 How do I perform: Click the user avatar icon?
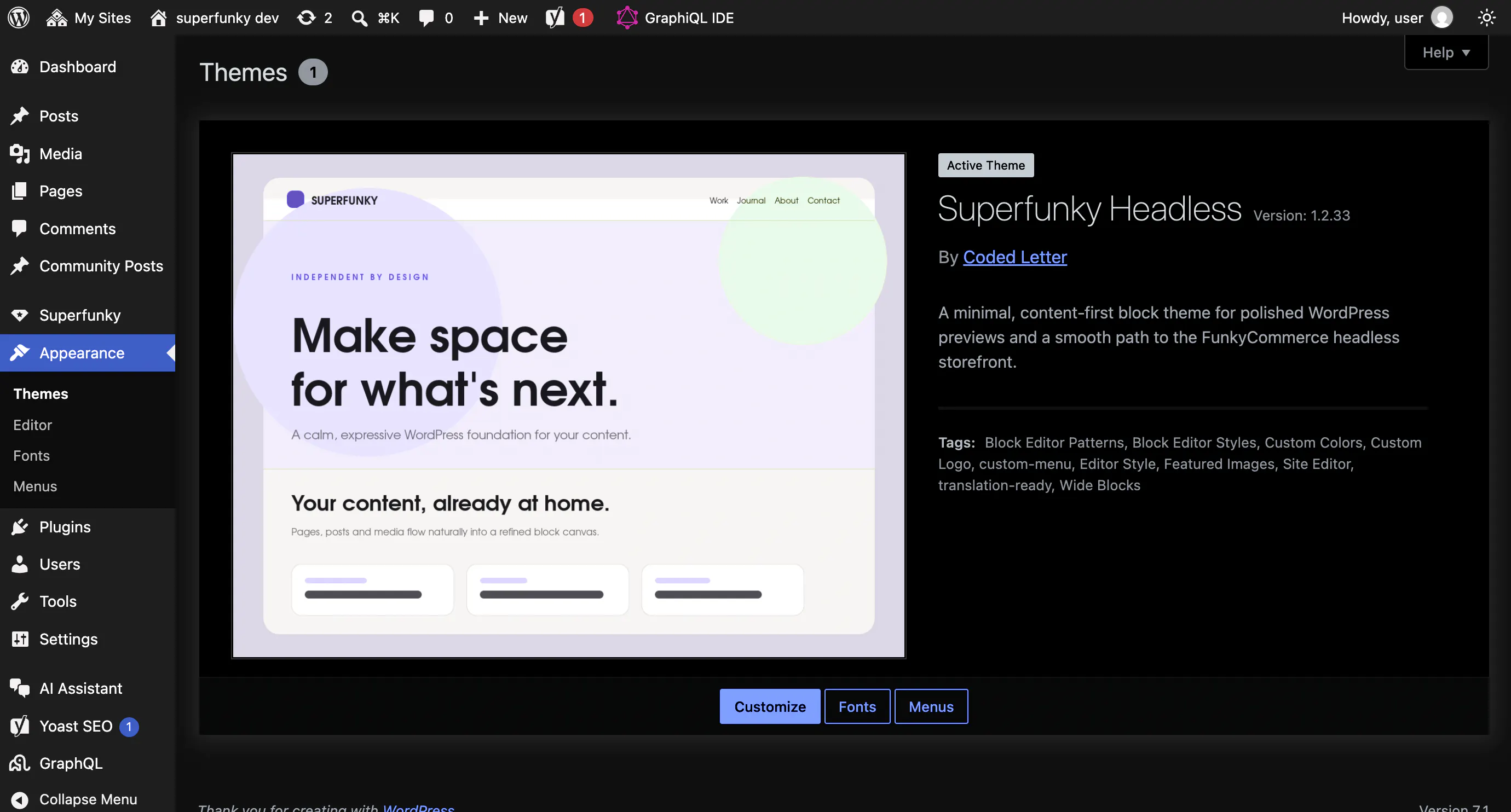point(1442,18)
